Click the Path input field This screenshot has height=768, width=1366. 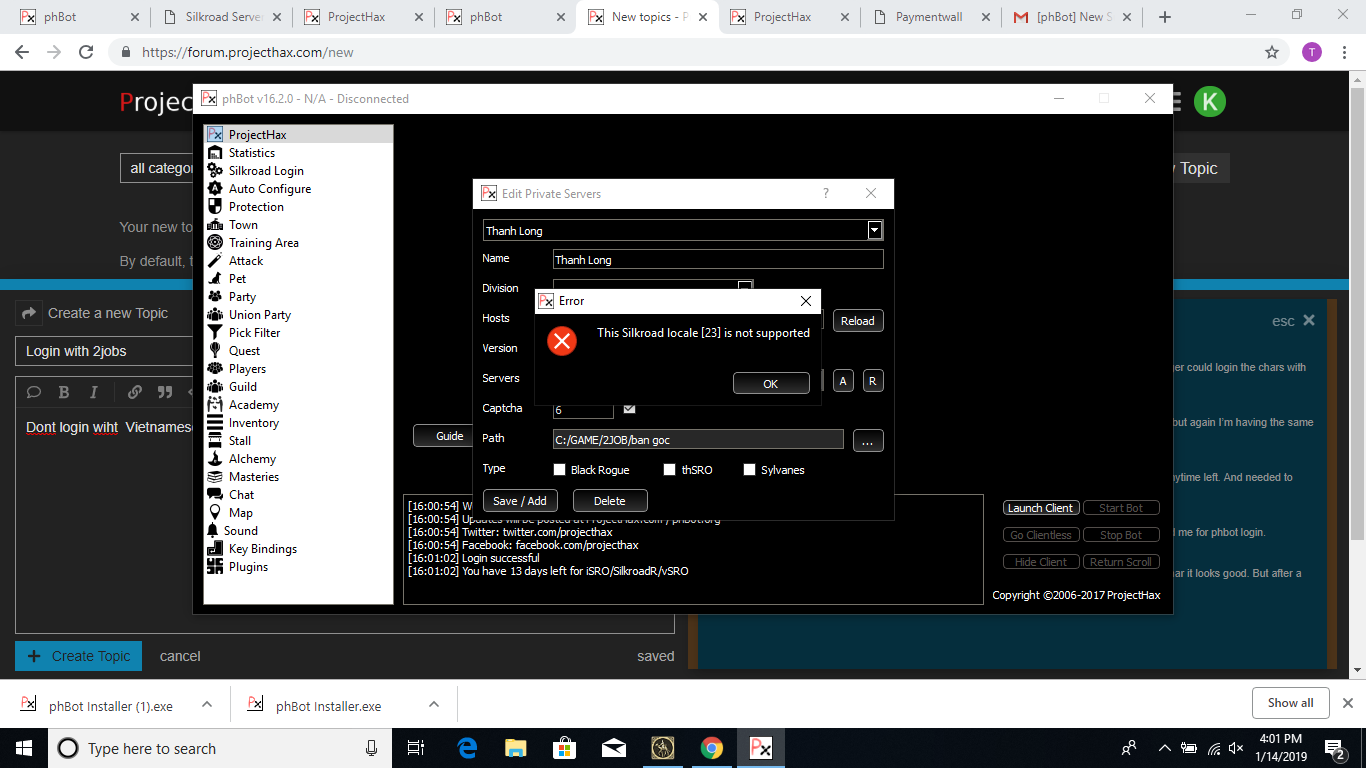[x=697, y=440]
